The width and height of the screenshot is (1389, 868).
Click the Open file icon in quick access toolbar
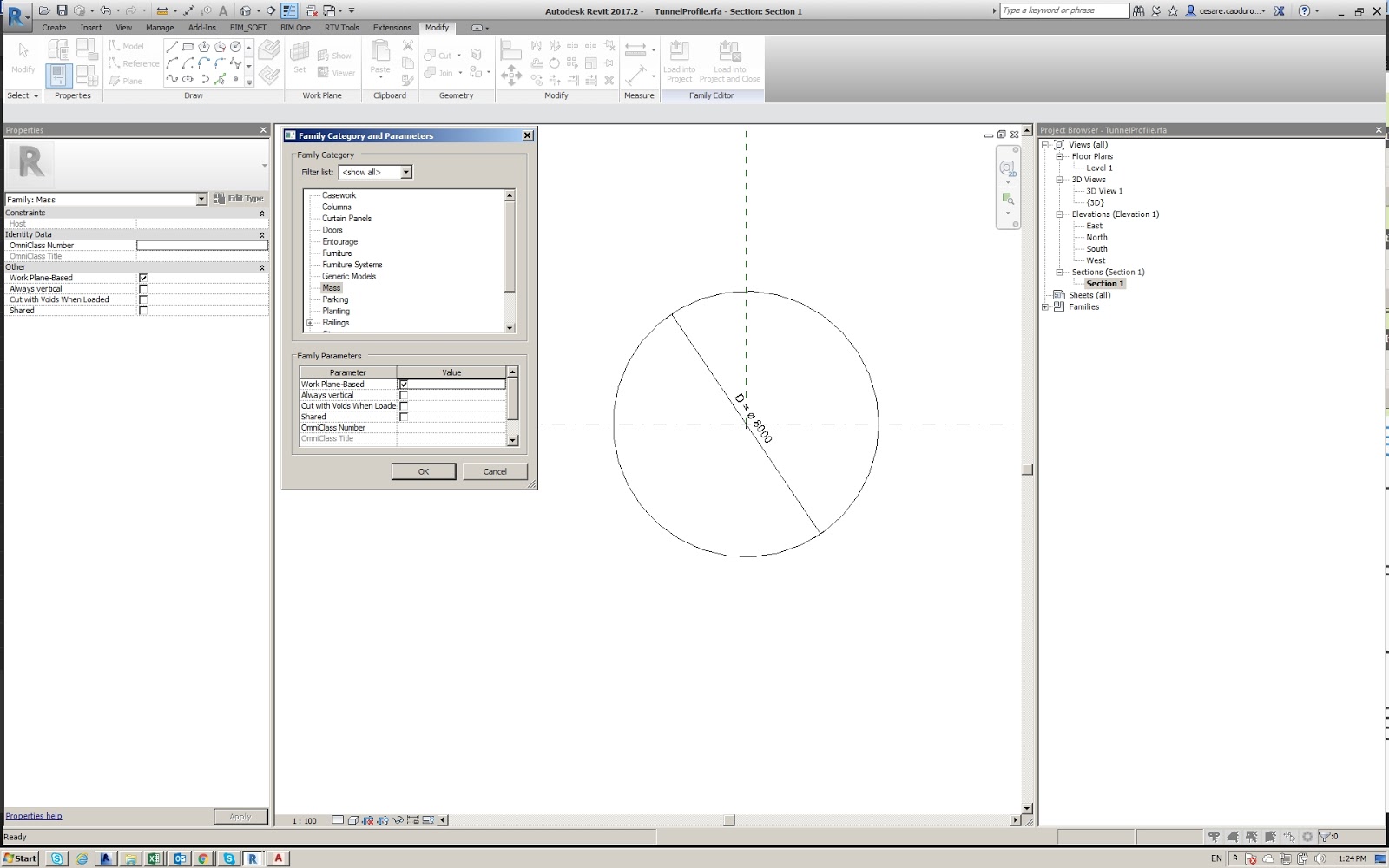tap(44, 10)
